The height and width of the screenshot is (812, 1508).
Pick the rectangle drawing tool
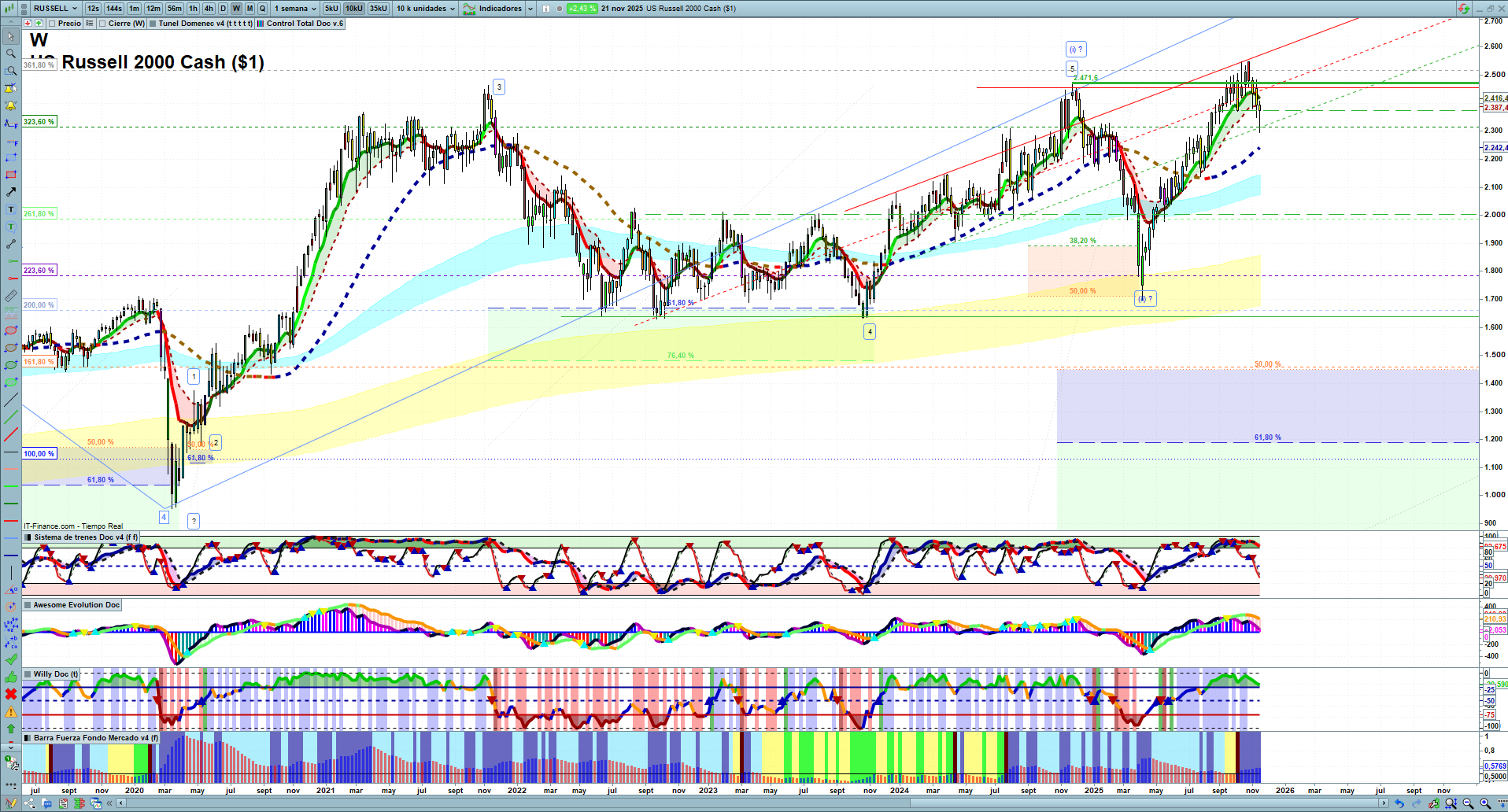[x=11, y=175]
